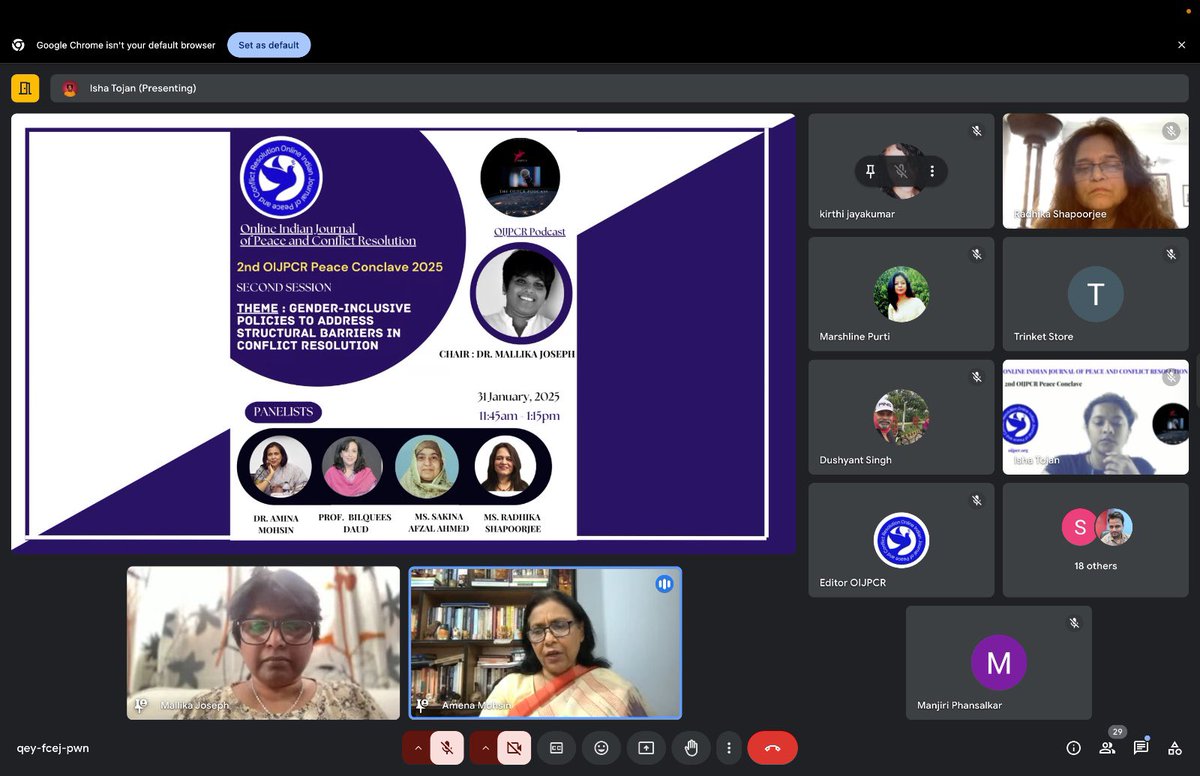Click muted mic icon on Radhika Shapoorjee's tile
This screenshot has width=1200, height=776.
click(1171, 131)
